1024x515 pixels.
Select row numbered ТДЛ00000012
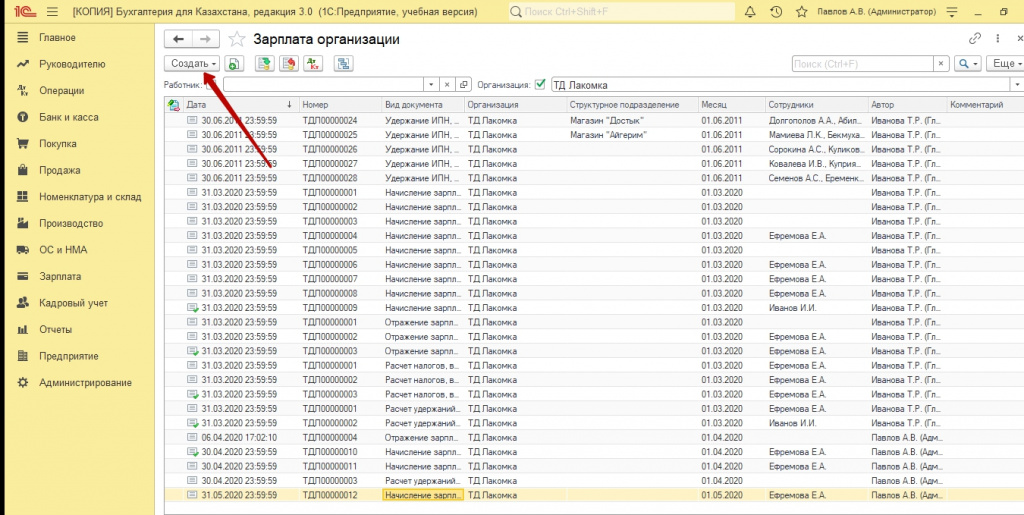point(593,495)
